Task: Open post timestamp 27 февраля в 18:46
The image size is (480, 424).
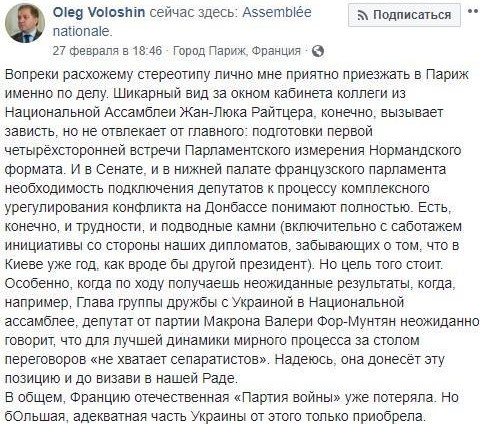Action: [107, 51]
